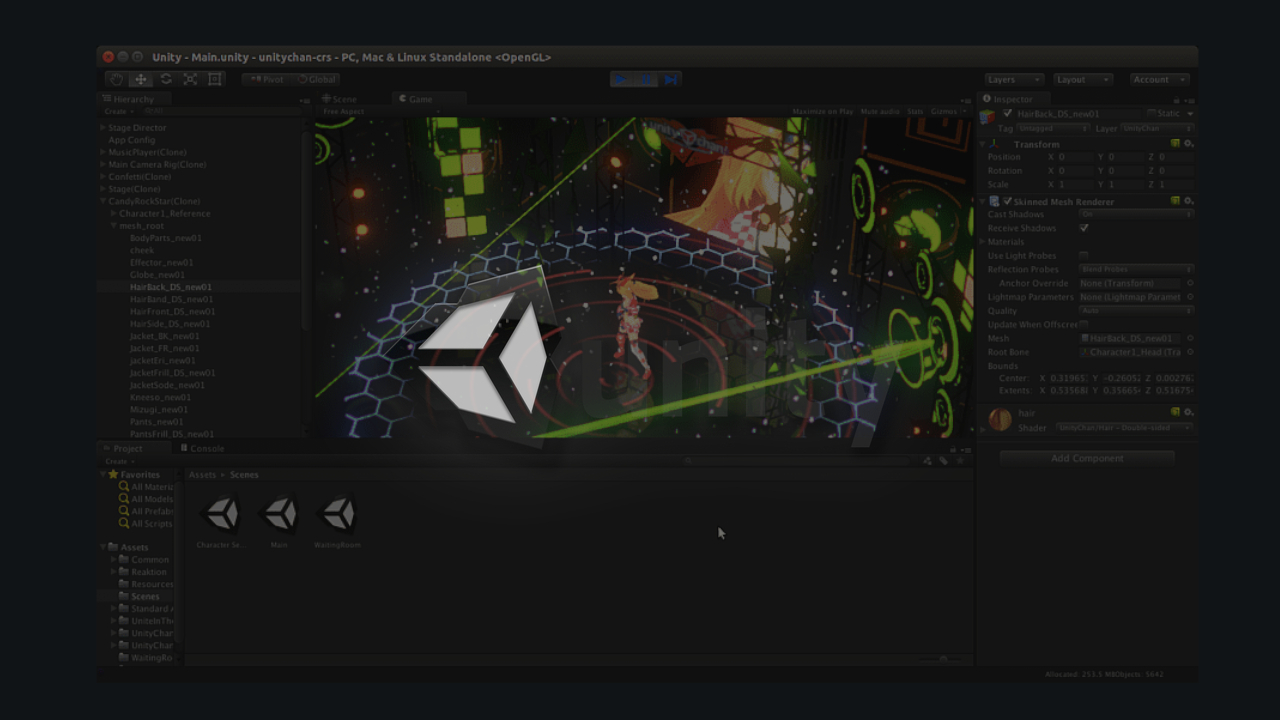The image size is (1280, 720).
Task: Select the Rotate tool
Action: [165, 78]
